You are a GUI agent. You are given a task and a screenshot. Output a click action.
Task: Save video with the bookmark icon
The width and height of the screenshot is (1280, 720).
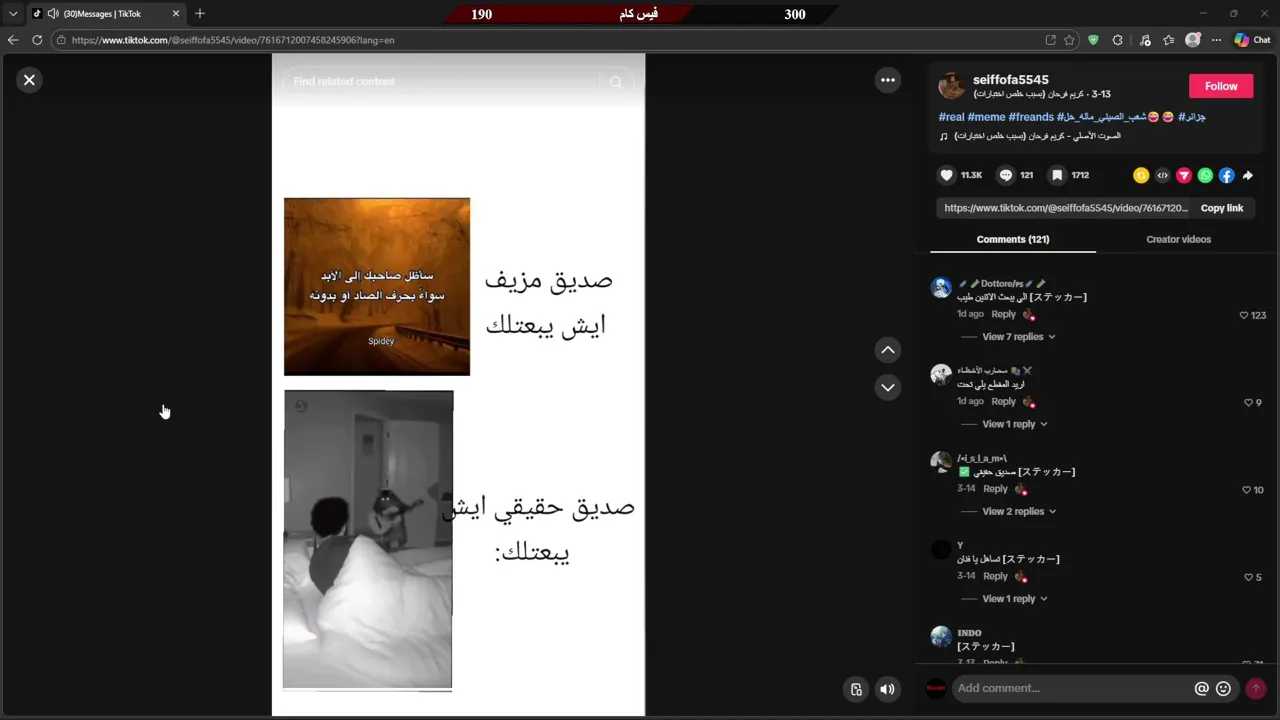tap(1057, 175)
